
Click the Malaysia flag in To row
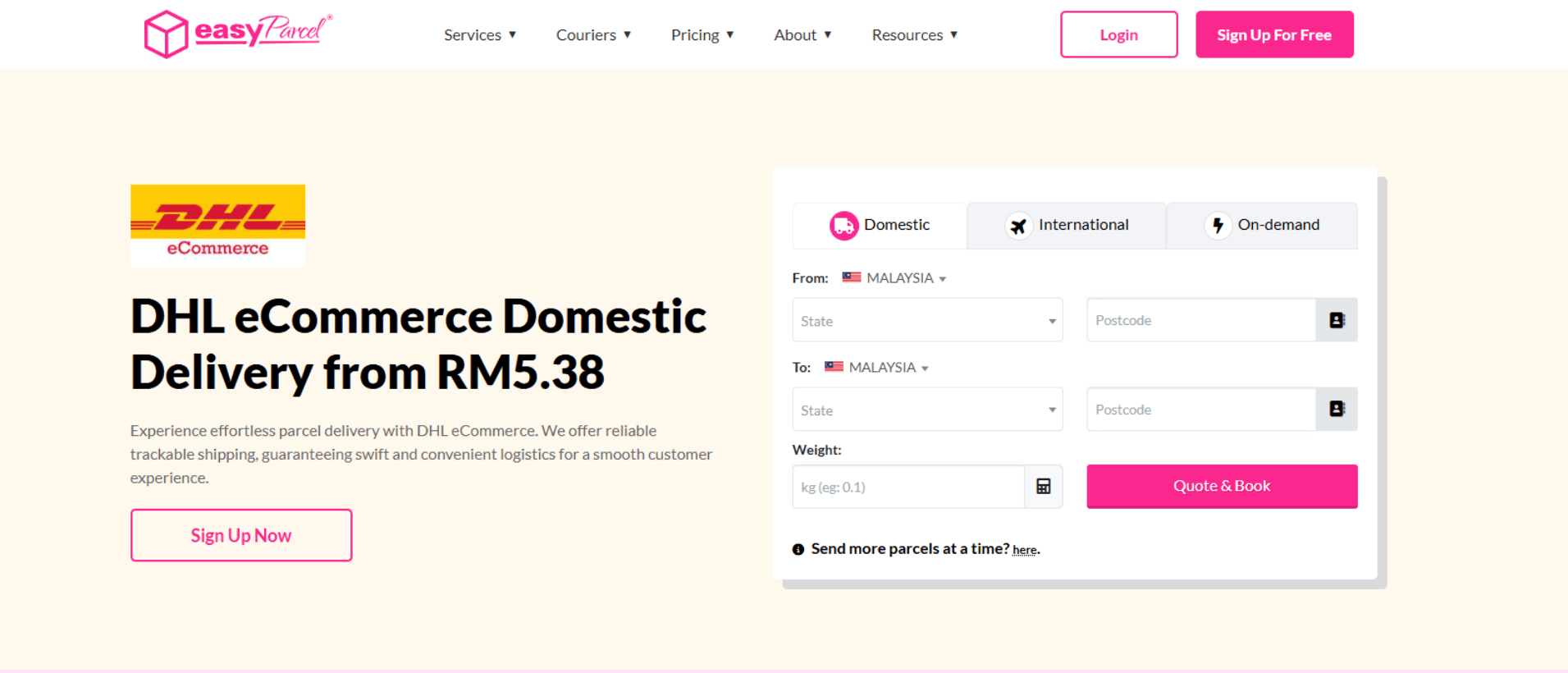834,367
